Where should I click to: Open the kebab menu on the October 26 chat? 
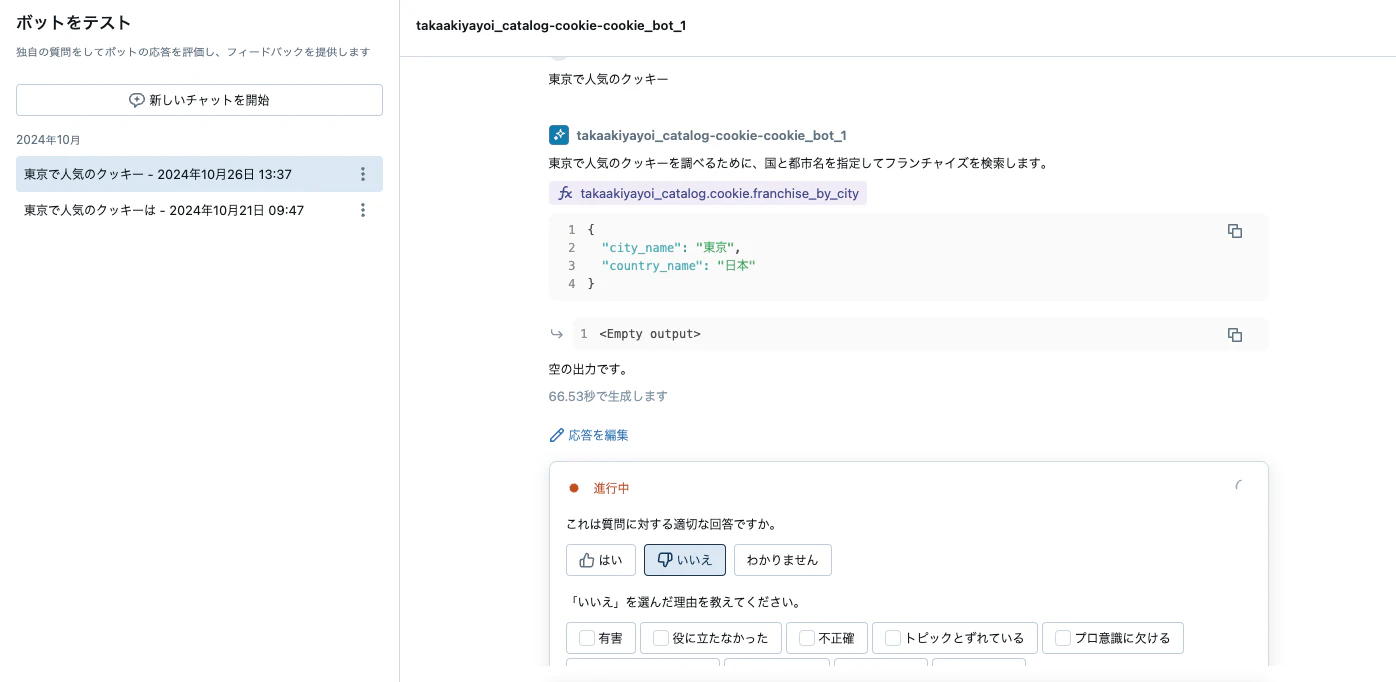[363, 174]
